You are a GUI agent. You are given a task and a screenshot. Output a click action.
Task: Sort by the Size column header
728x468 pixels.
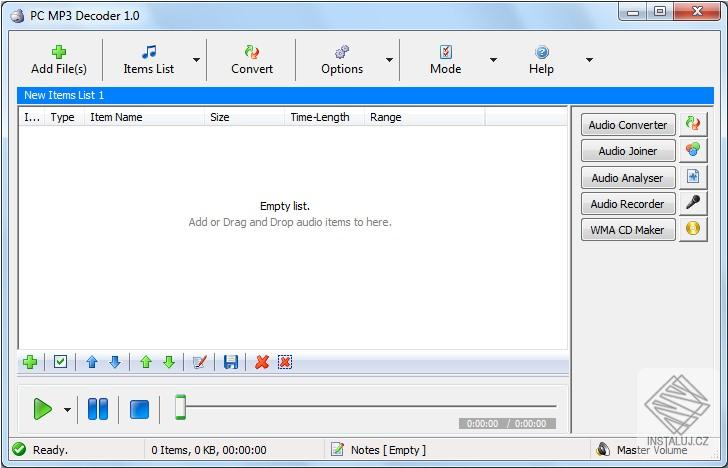point(244,117)
